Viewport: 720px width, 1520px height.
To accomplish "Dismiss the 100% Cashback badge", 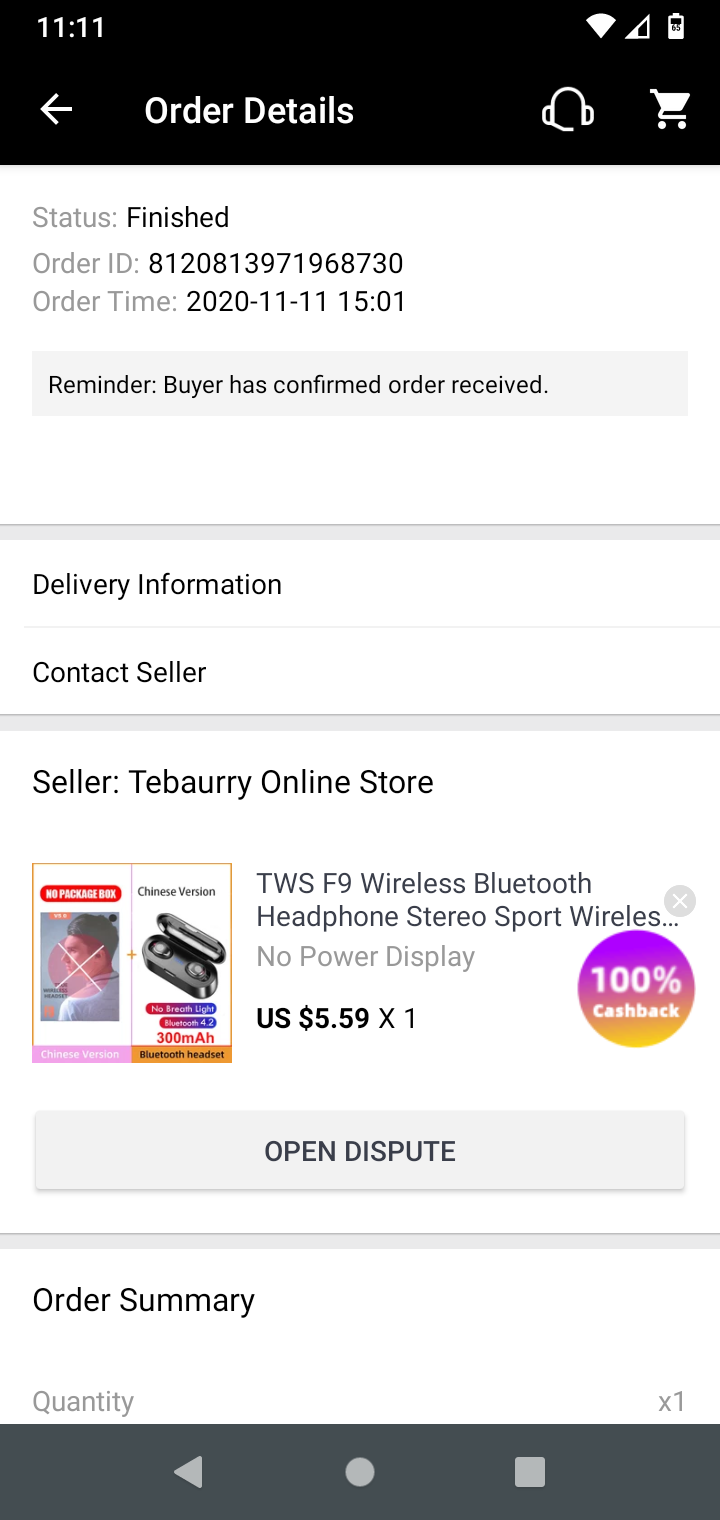I will 680,901.
